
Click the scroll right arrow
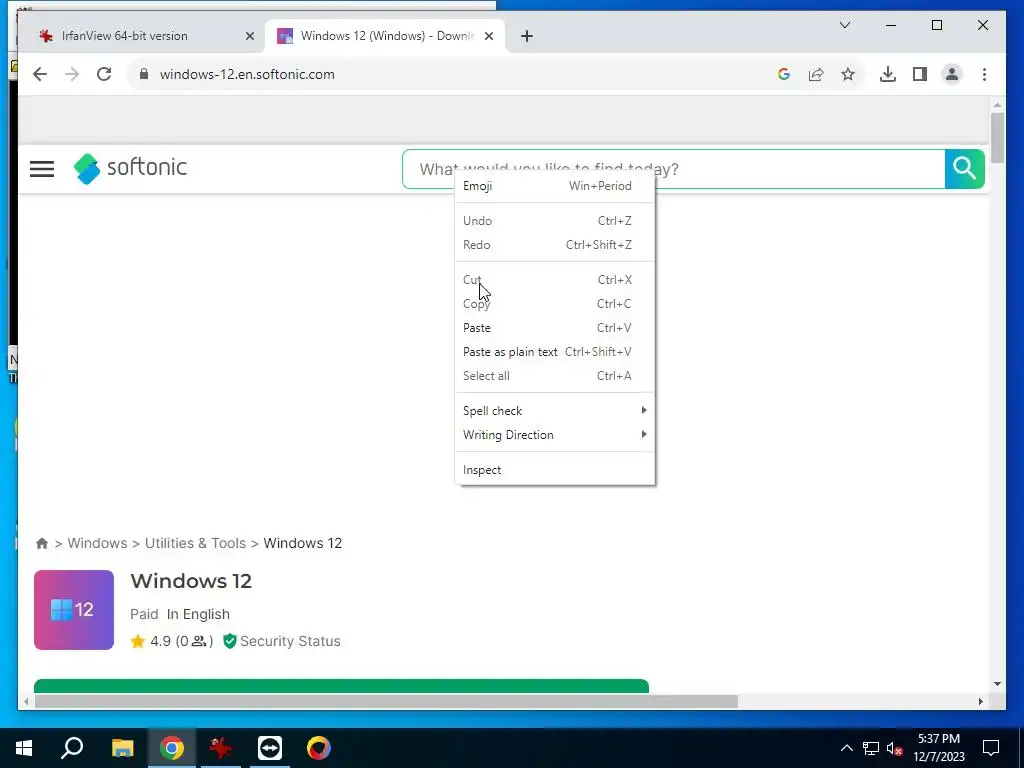click(980, 701)
